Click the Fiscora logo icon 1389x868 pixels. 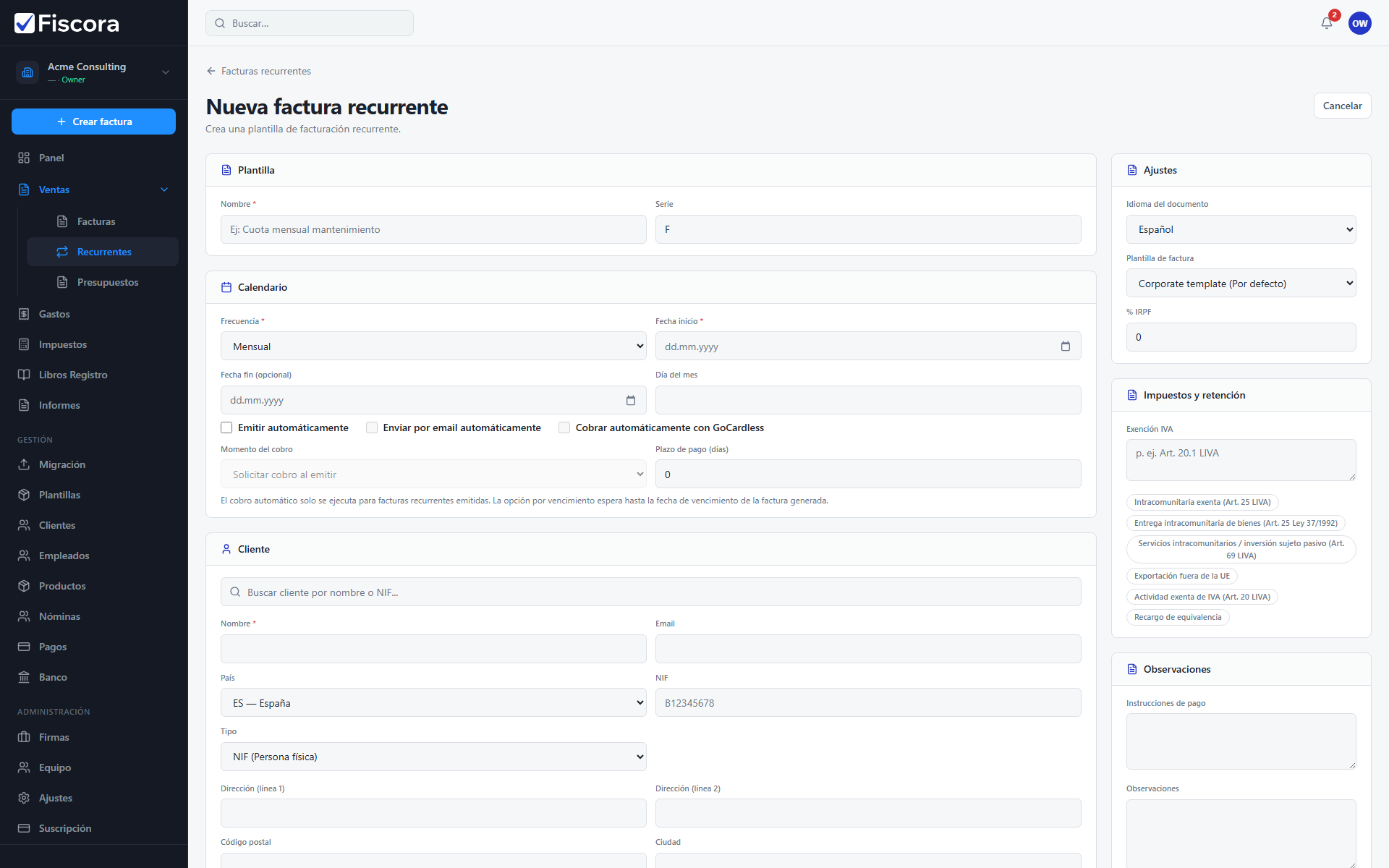pos(25,23)
